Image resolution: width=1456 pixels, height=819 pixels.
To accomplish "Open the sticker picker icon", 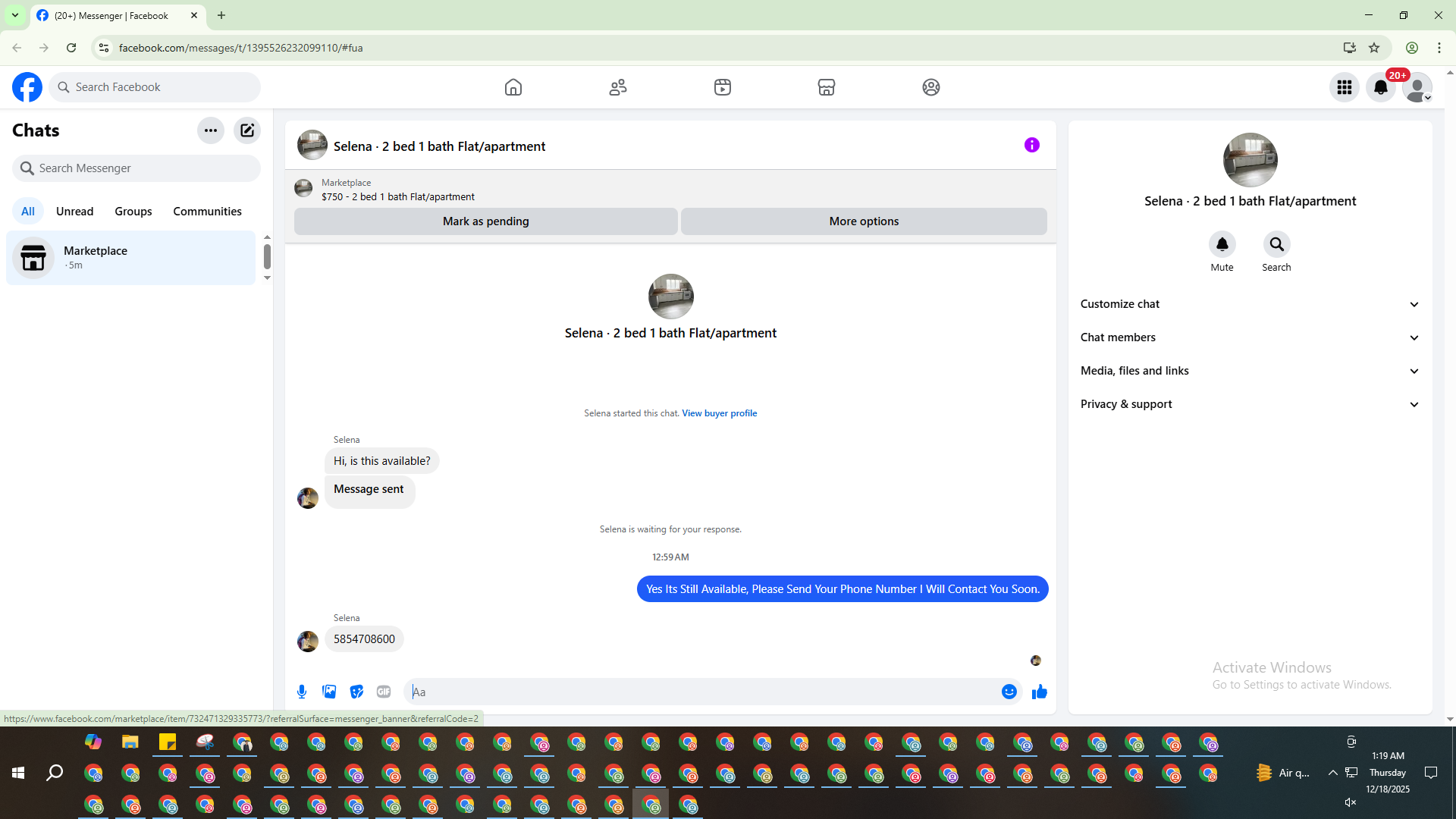I will click(x=356, y=692).
